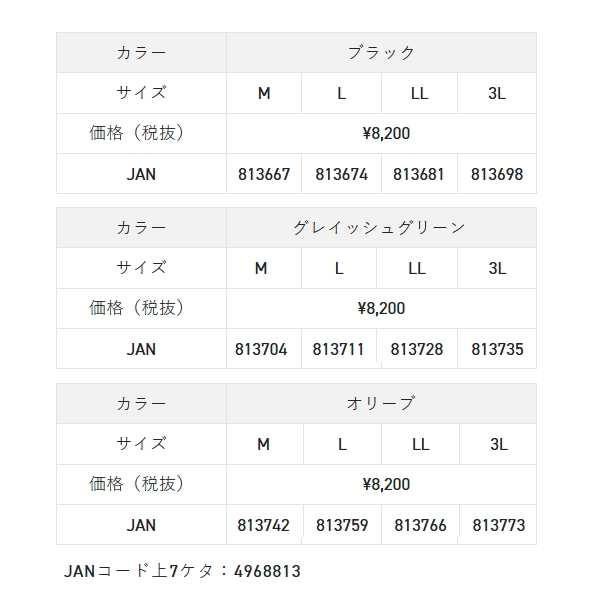The image size is (600, 600).
Task: Select JAN code 813681
Action: pyautogui.click(x=419, y=174)
